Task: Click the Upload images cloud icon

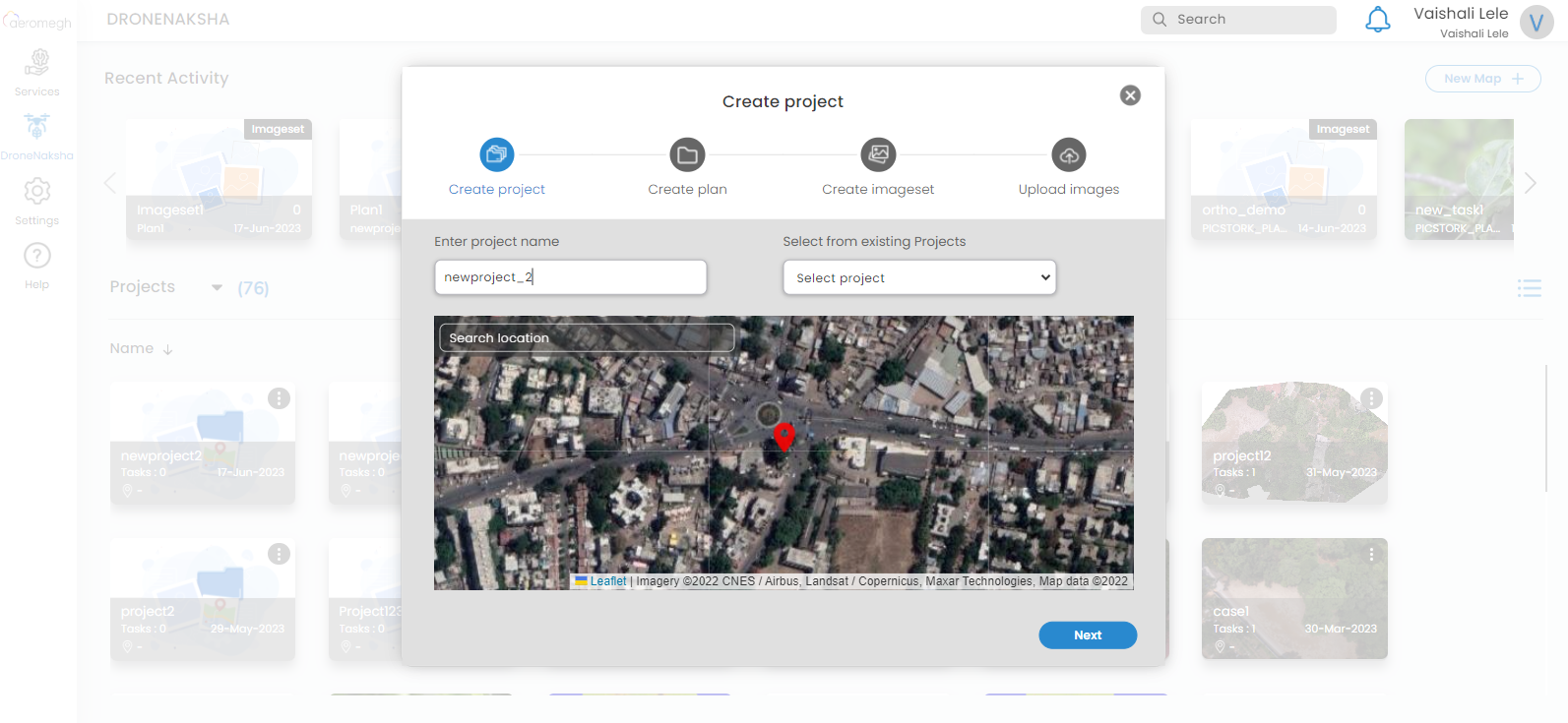Action: tap(1069, 154)
